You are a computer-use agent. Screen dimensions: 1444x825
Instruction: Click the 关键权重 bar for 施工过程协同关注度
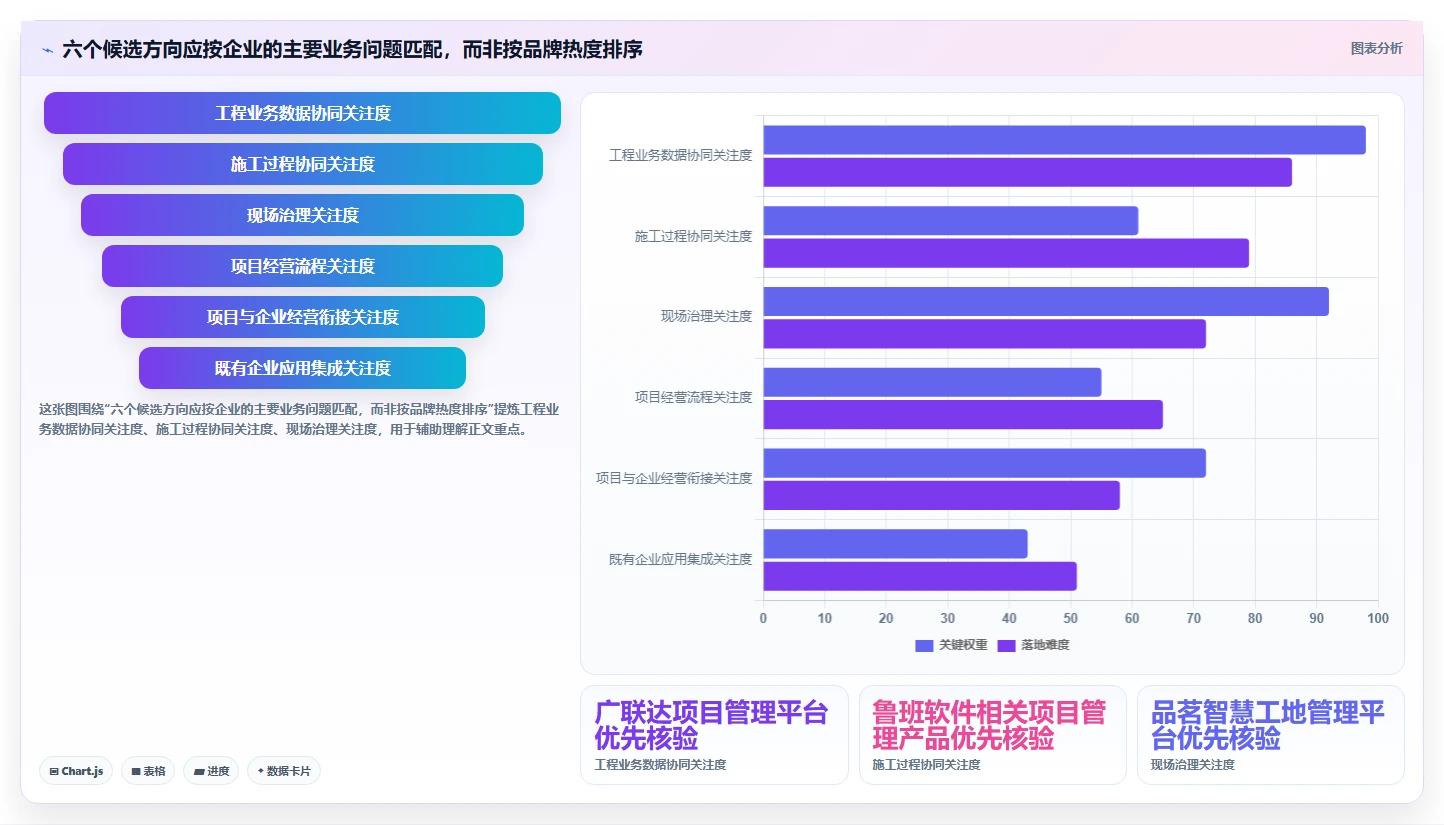[951, 221]
